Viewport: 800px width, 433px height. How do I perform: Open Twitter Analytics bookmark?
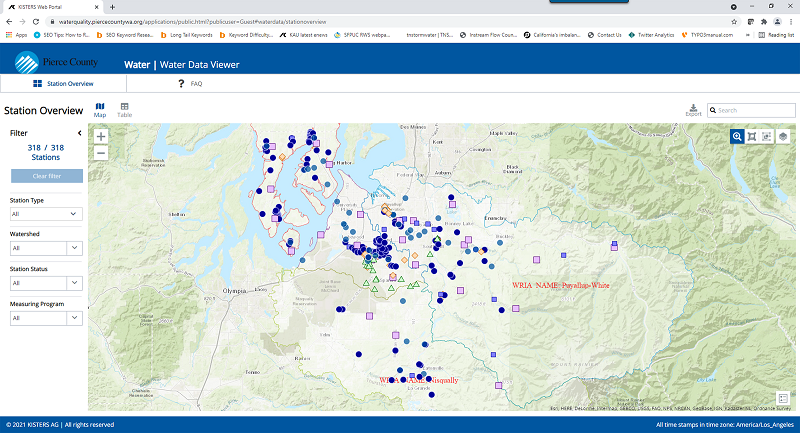pyautogui.click(x=652, y=35)
